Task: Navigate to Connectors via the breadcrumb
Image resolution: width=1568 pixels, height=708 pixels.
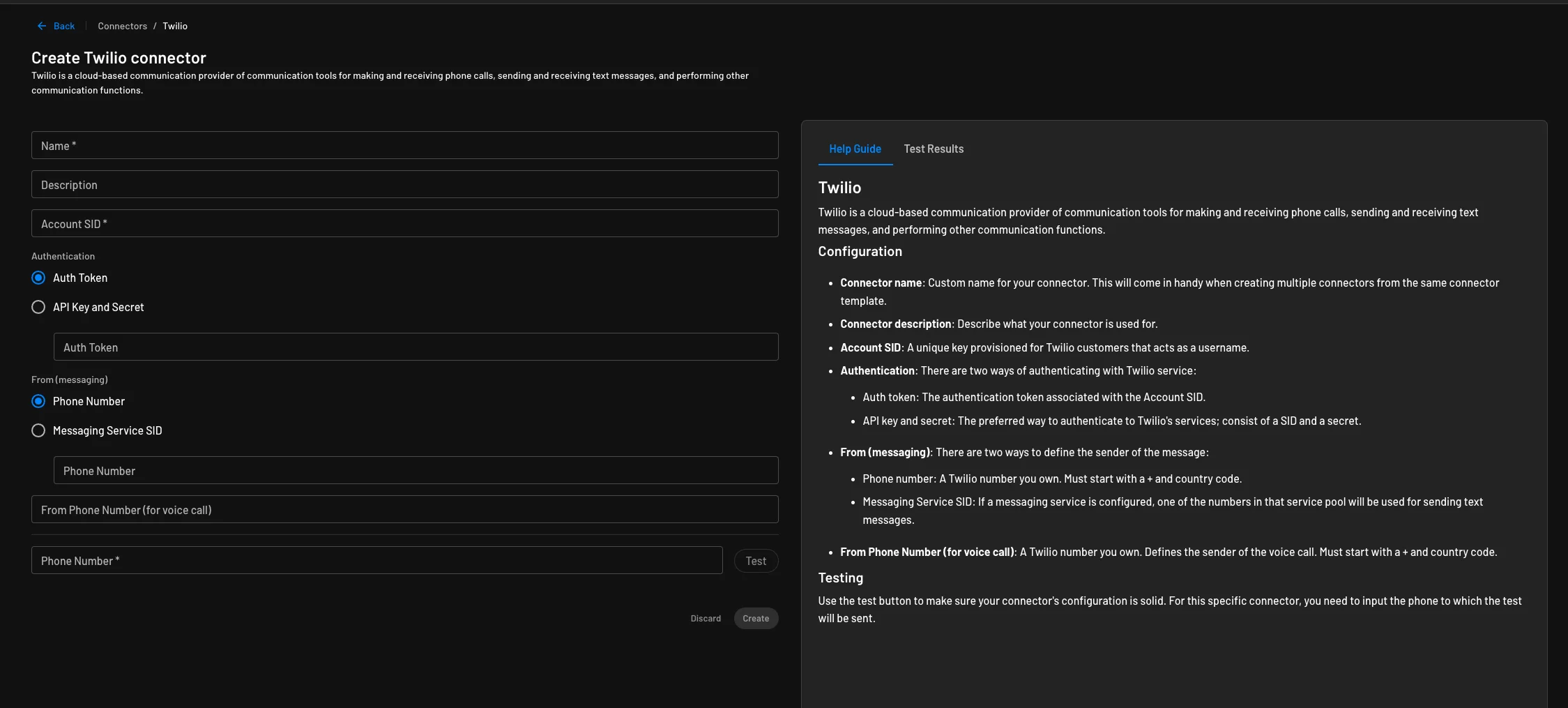Action: click(x=122, y=25)
